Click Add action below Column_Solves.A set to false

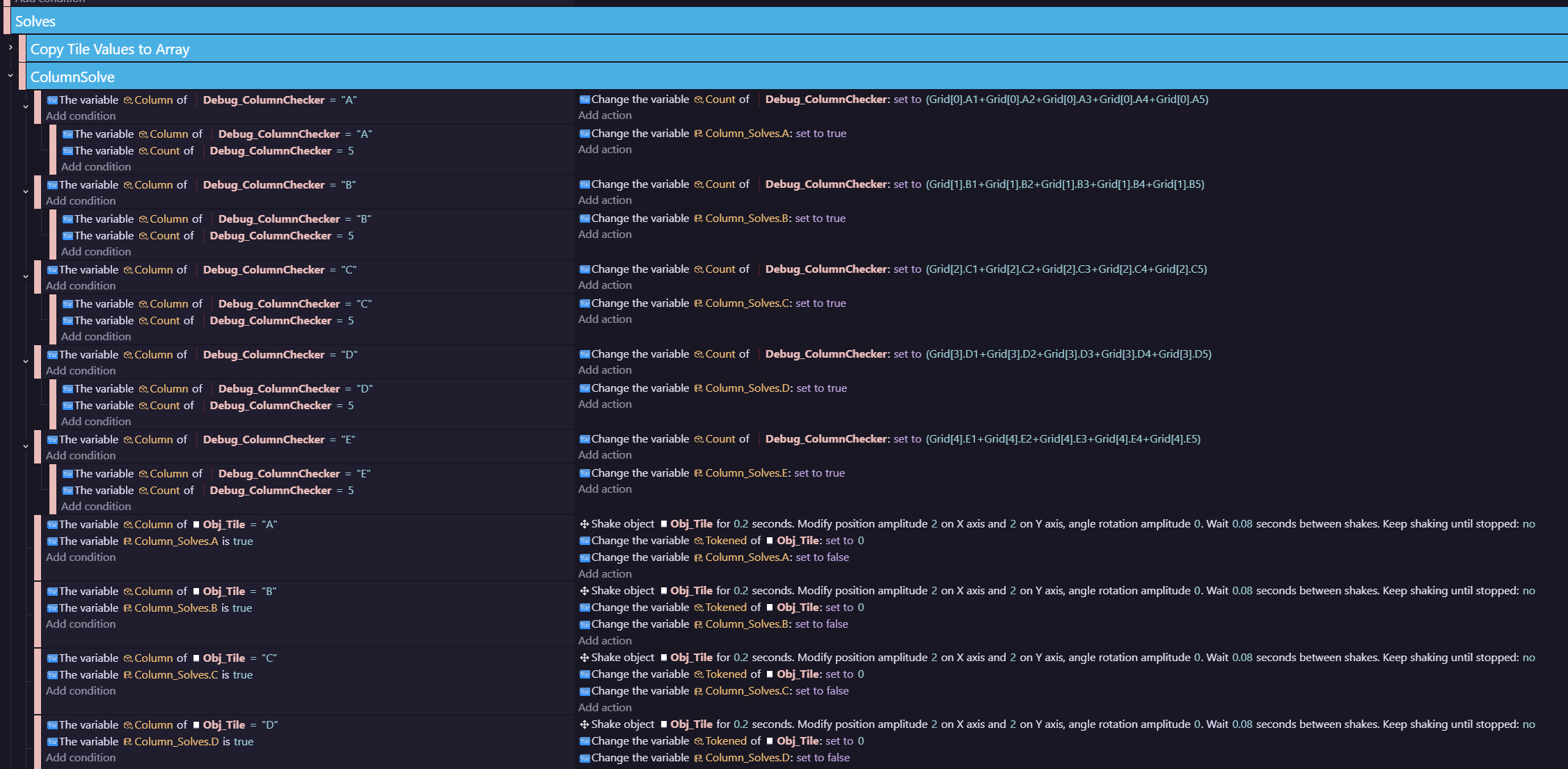(605, 574)
